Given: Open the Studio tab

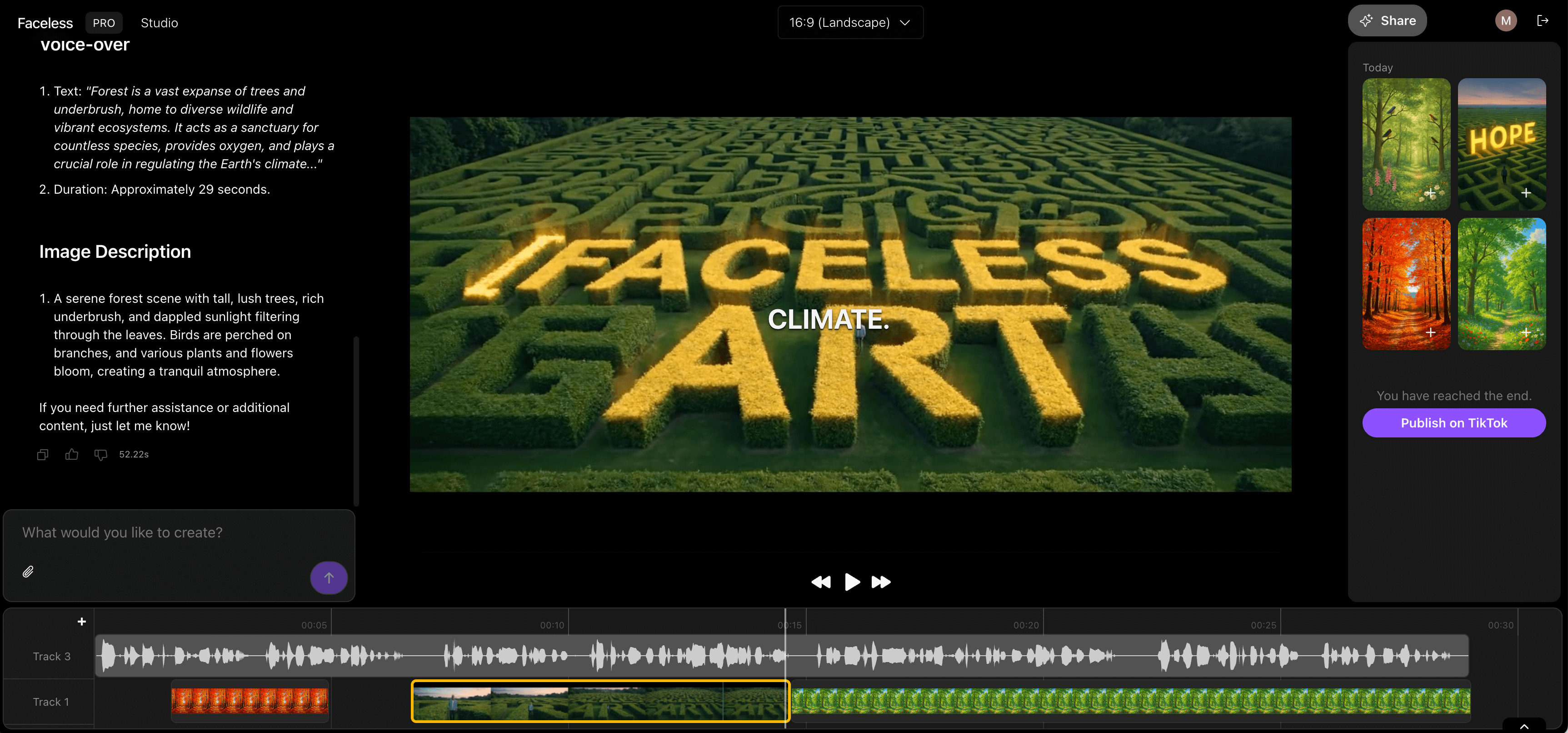Looking at the screenshot, I should pyautogui.click(x=160, y=23).
